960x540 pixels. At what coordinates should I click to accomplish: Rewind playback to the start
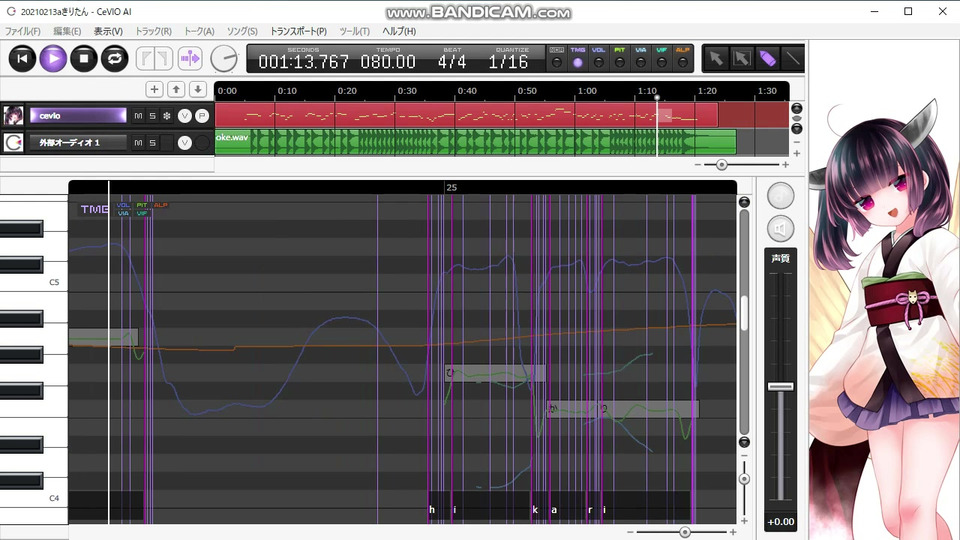pos(22,59)
